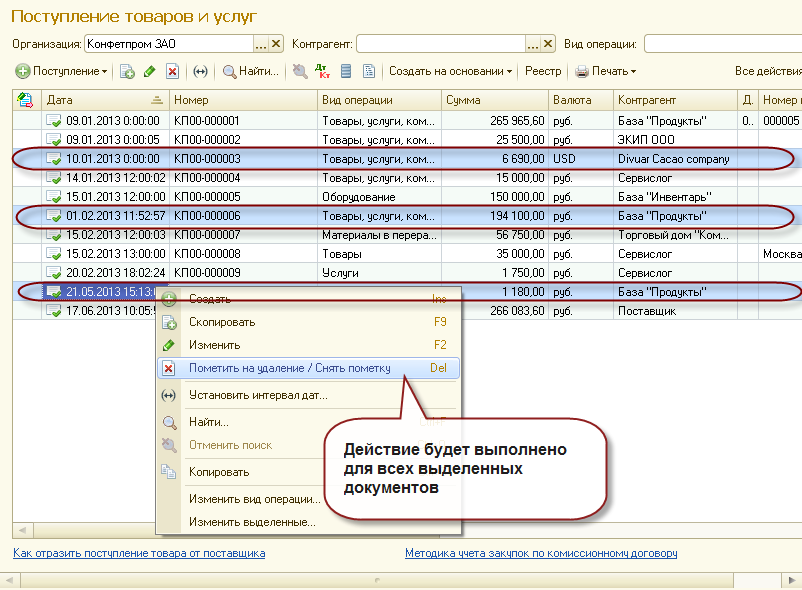
Task: Clear the Контрагент field with X button
Action: [x=548, y=44]
